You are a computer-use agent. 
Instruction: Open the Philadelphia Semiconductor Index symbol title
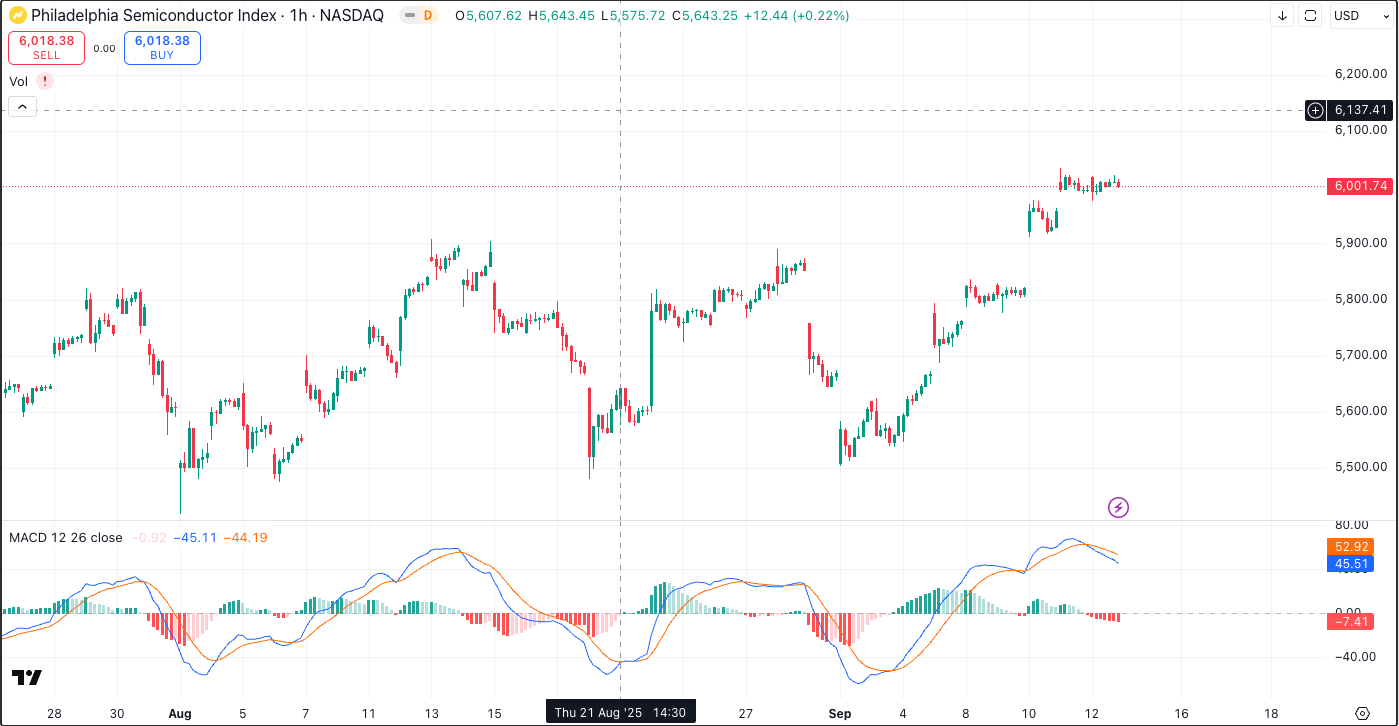[x=207, y=16]
